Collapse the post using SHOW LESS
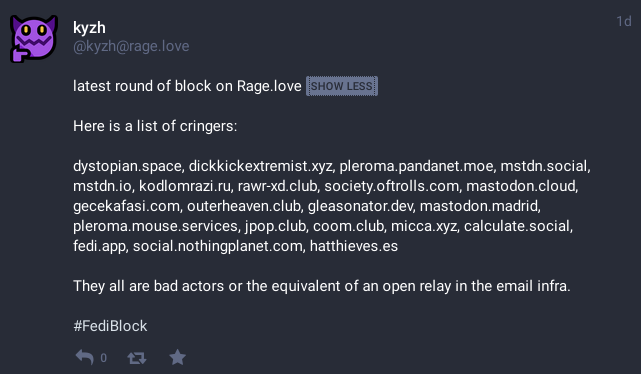This screenshot has height=374, width=641. click(x=342, y=86)
